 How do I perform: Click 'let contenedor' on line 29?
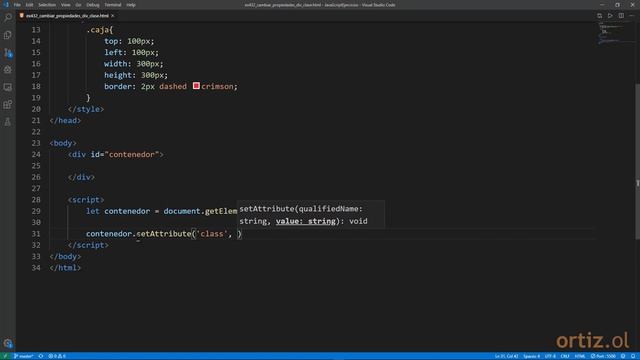tap(118, 211)
